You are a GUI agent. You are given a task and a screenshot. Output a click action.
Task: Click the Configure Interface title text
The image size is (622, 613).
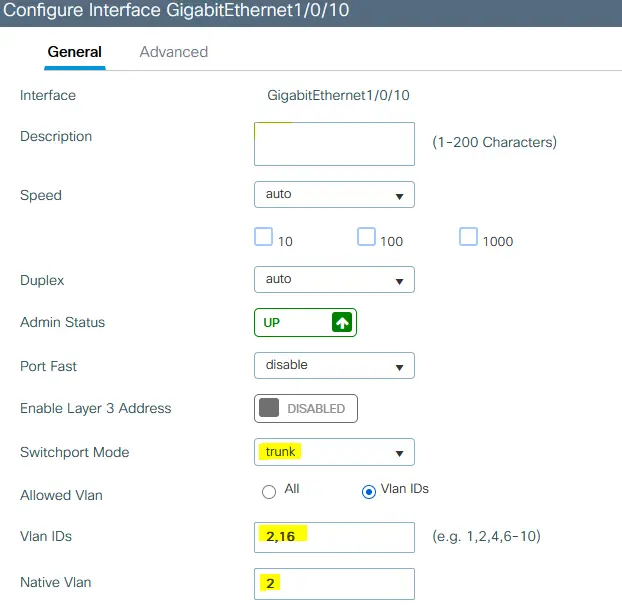point(176,10)
